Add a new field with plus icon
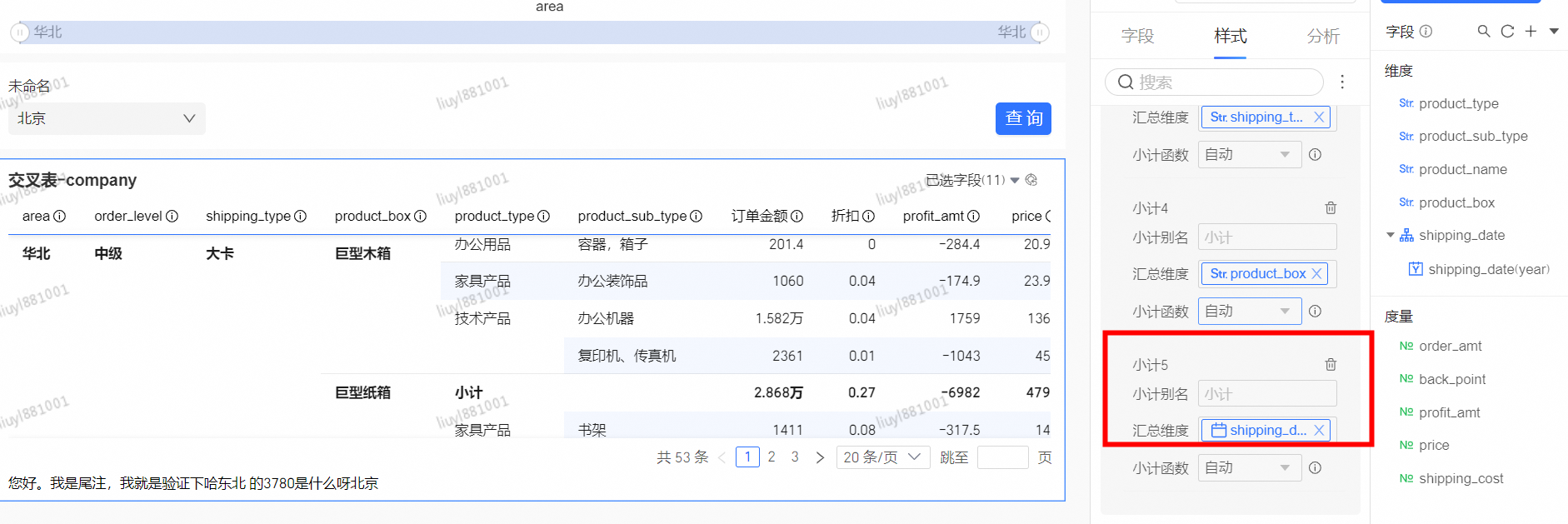Image resolution: width=1568 pixels, height=524 pixels. (1531, 31)
